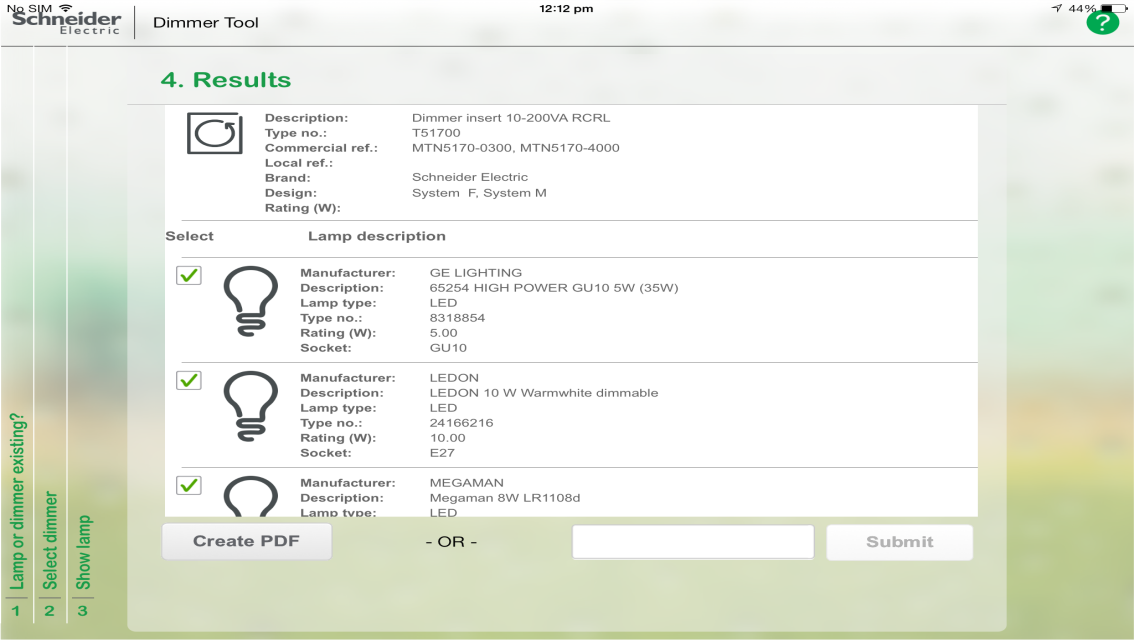Uncheck the LEDON lamp checkbox
Image resolution: width=1134 pixels, height=640 pixels.
[x=189, y=380]
